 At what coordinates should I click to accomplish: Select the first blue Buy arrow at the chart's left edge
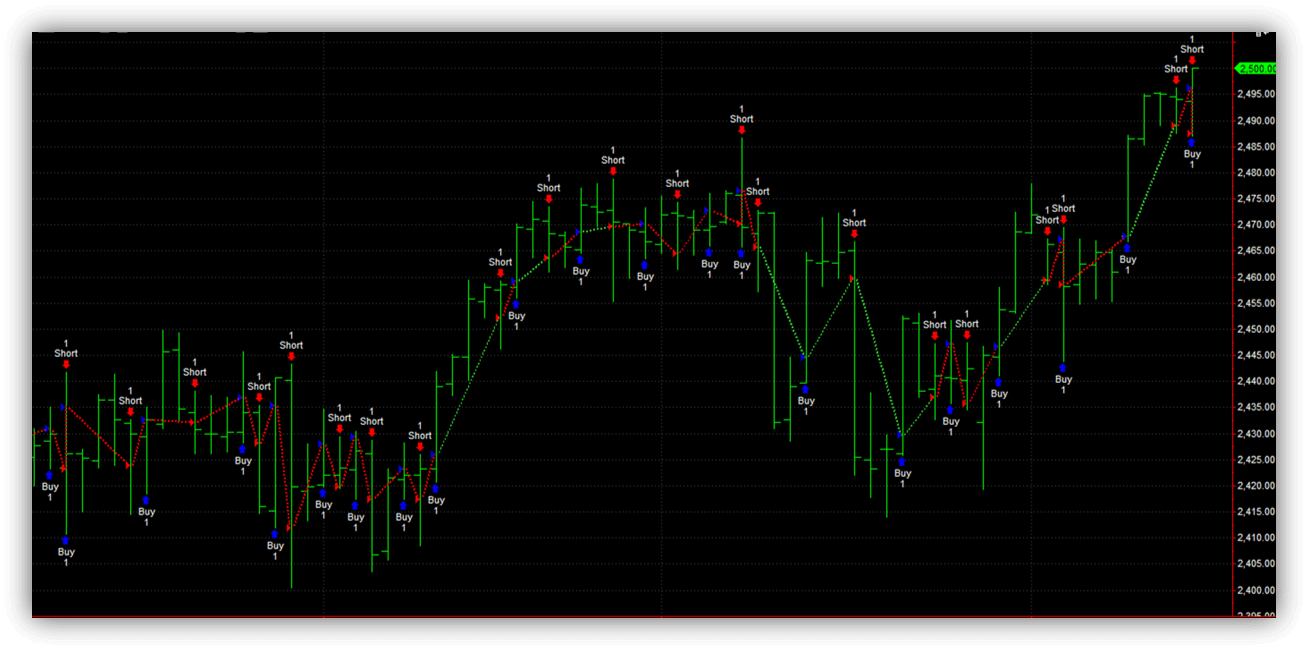pos(50,476)
